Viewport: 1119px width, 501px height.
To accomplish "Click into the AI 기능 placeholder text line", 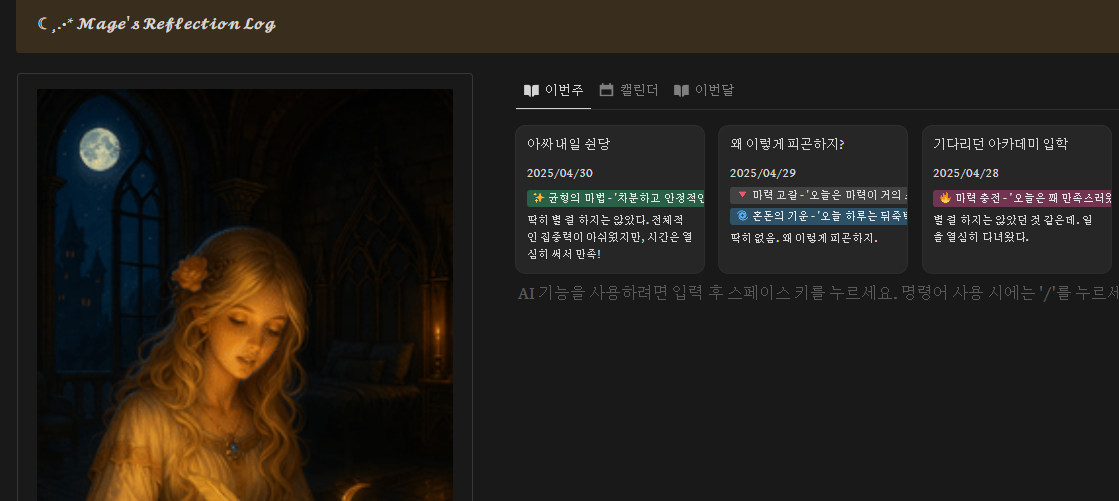I will coord(800,293).
